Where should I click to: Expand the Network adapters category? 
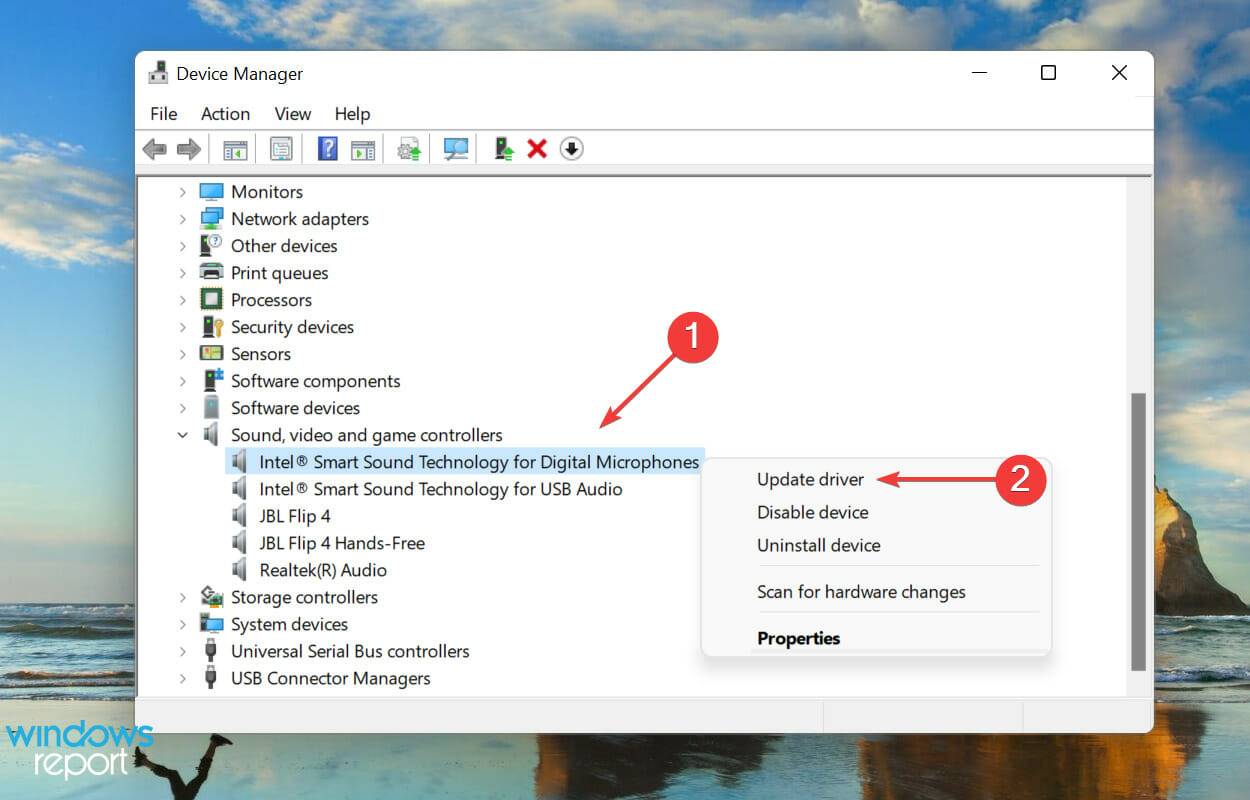pyautogui.click(x=184, y=218)
